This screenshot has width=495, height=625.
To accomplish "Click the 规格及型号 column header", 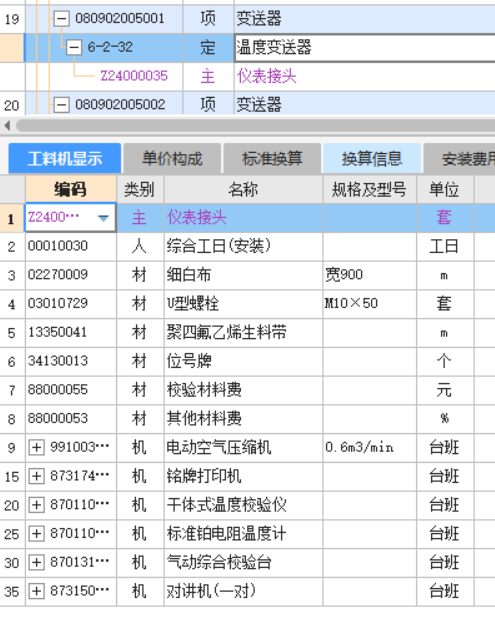I will click(369, 189).
